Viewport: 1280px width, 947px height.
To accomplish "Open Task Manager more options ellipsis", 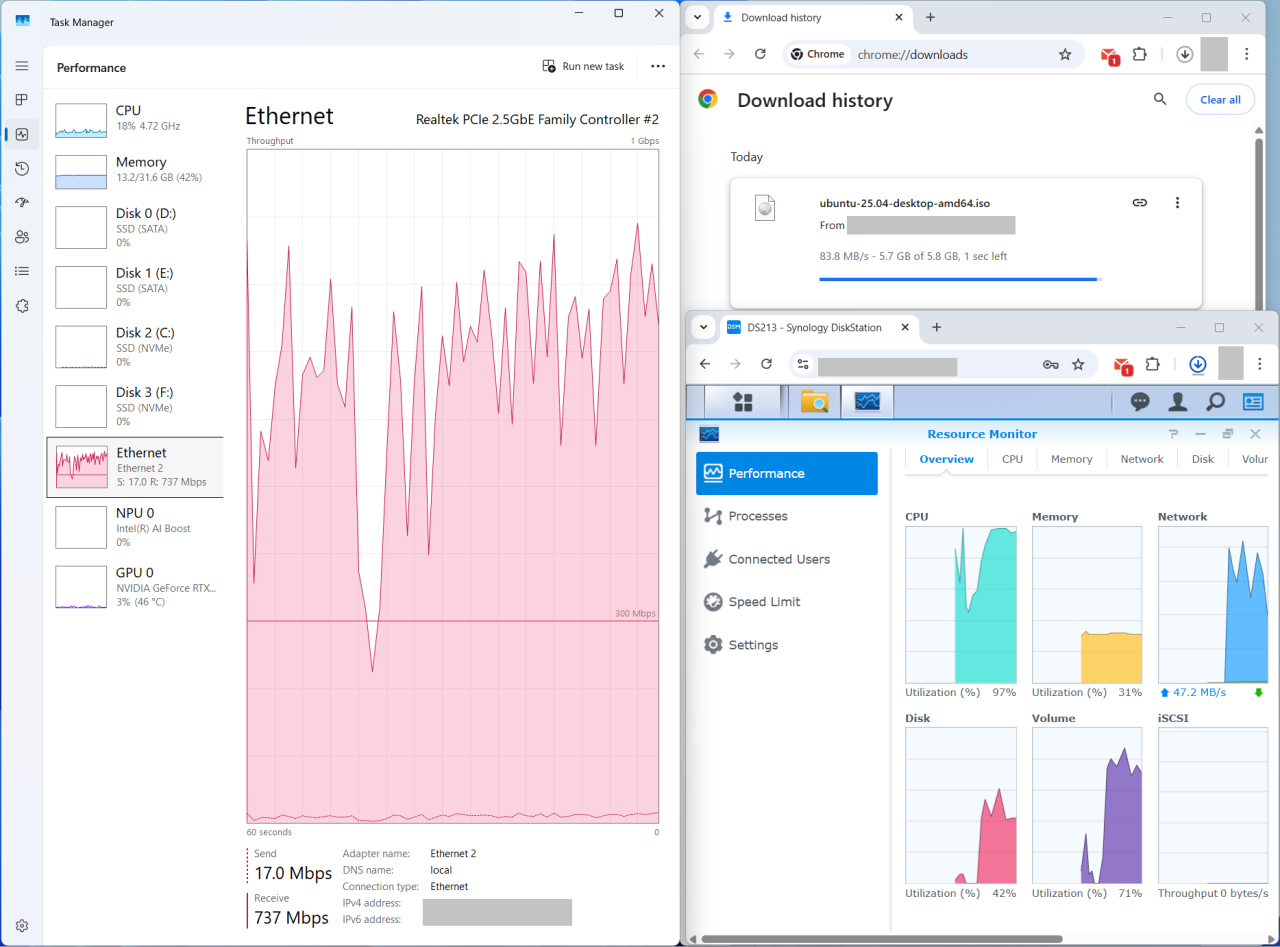I will pos(658,66).
